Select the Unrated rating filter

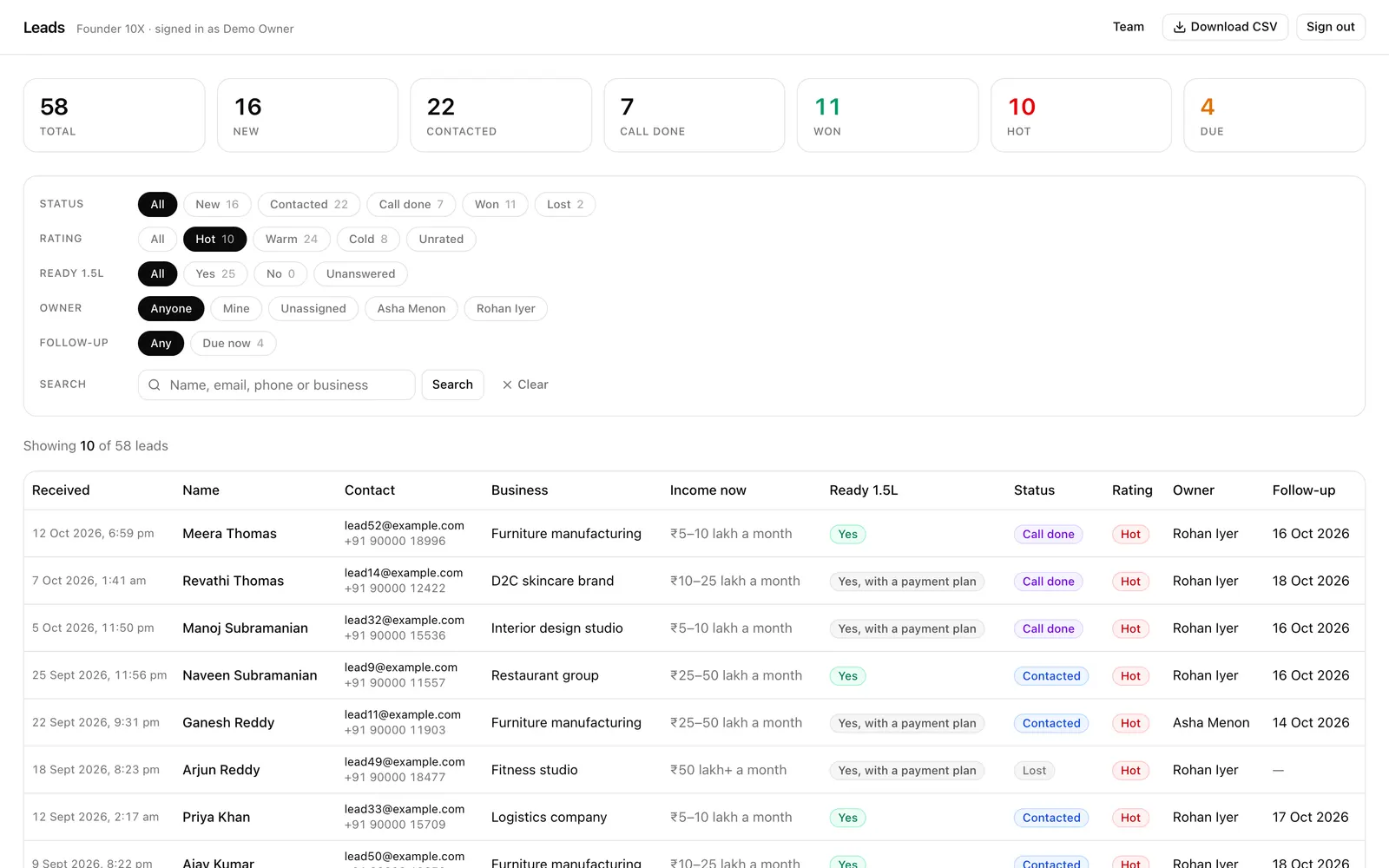tap(441, 239)
